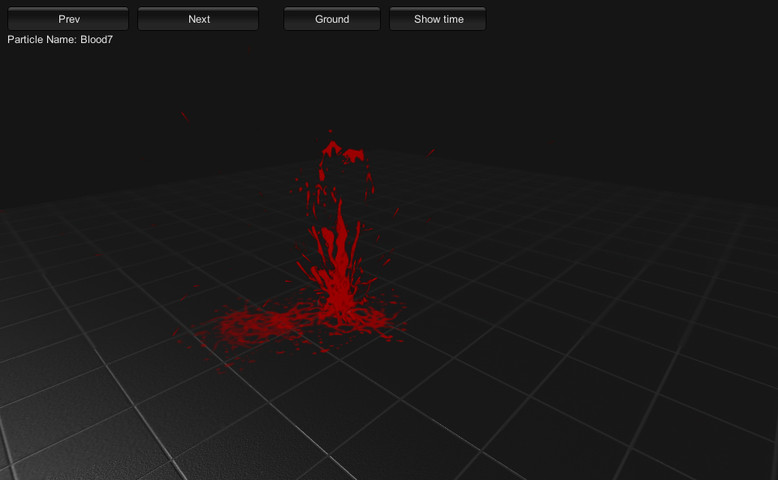Select the word Blood7 in the label
The width and height of the screenshot is (778, 480).
(x=97, y=40)
